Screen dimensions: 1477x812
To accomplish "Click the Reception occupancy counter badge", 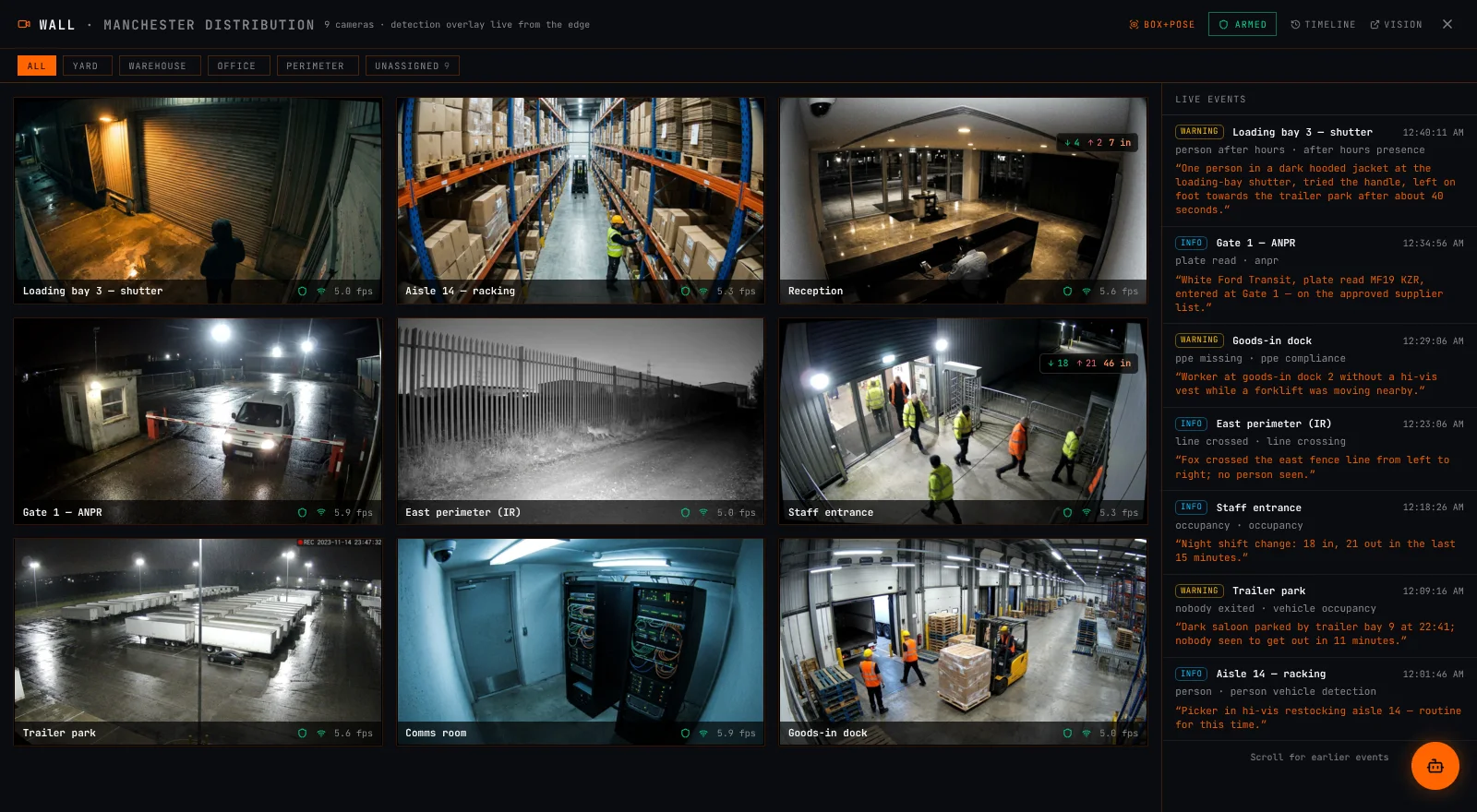I will pos(1098,142).
